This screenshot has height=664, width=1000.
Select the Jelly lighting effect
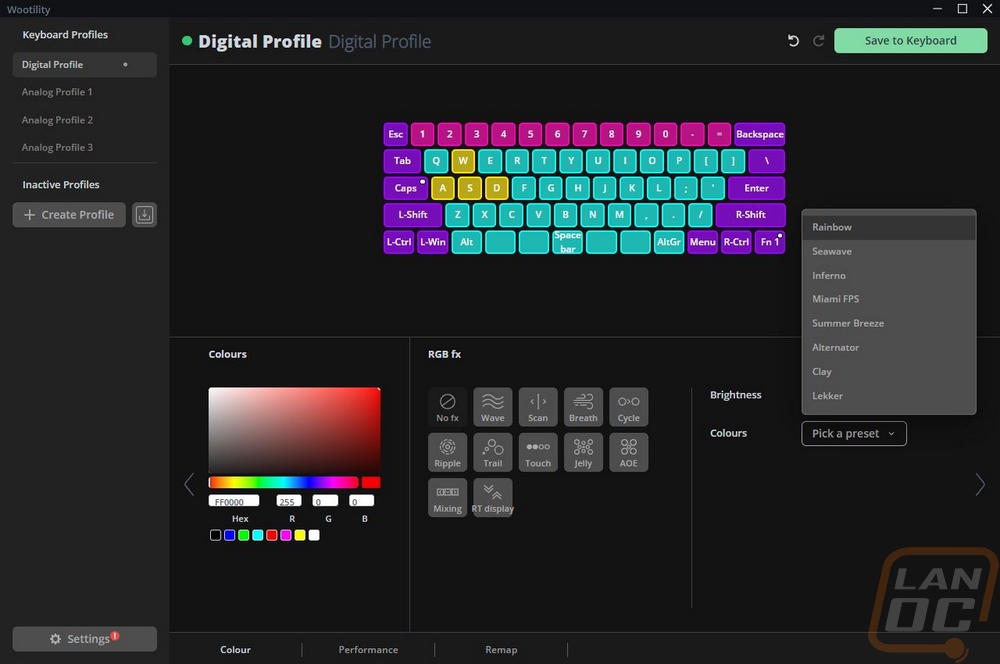pyautogui.click(x=583, y=452)
